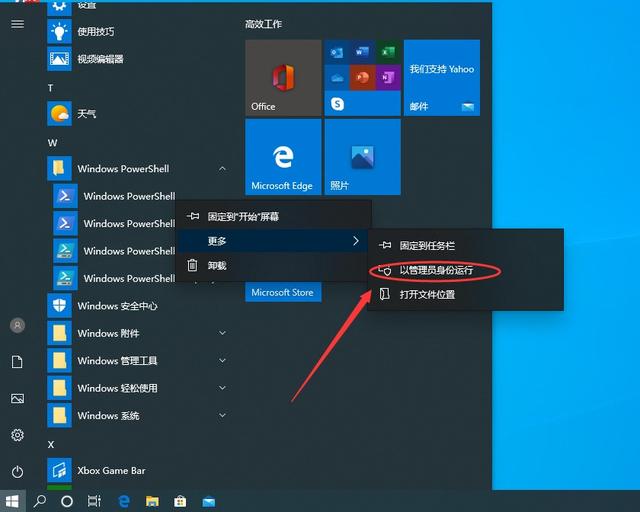Click the Power icon in the sidebar
This screenshot has width=640, height=512.
tap(17, 471)
